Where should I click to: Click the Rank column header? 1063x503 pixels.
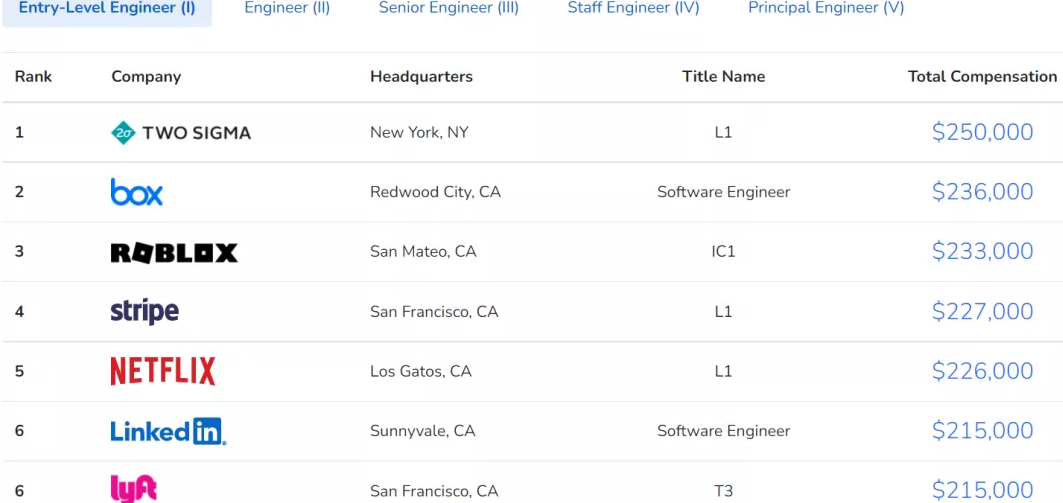pos(34,77)
